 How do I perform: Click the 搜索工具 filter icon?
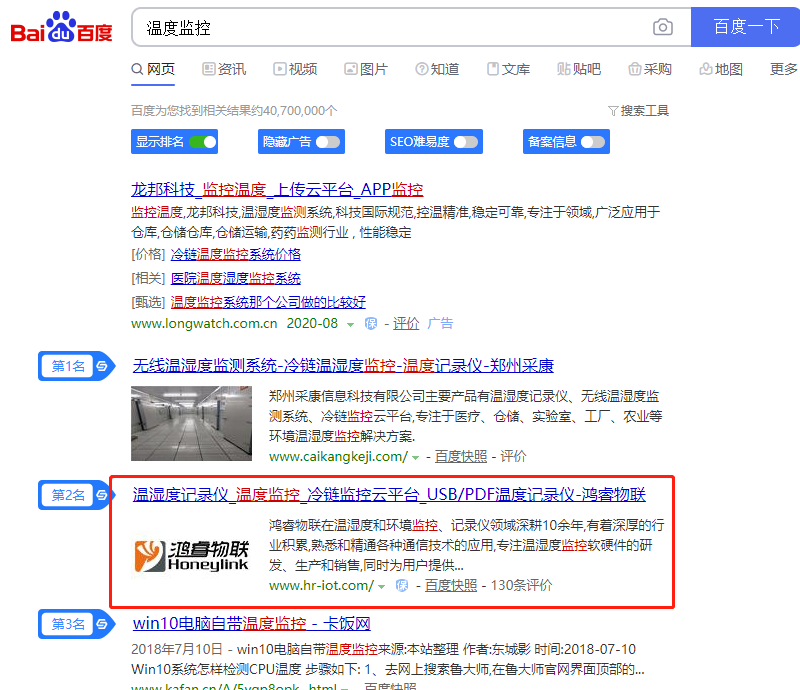pyautogui.click(x=613, y=111)
